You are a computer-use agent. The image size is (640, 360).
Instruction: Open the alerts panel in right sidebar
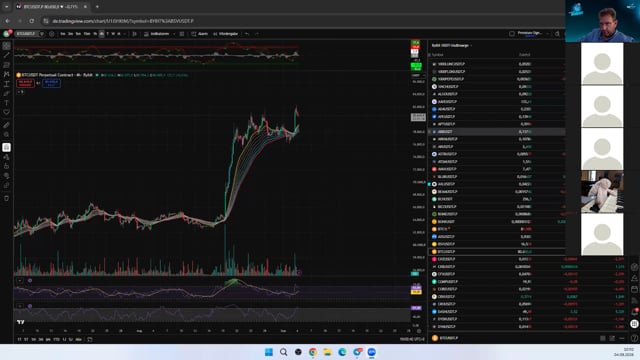(x=634, y=278)
